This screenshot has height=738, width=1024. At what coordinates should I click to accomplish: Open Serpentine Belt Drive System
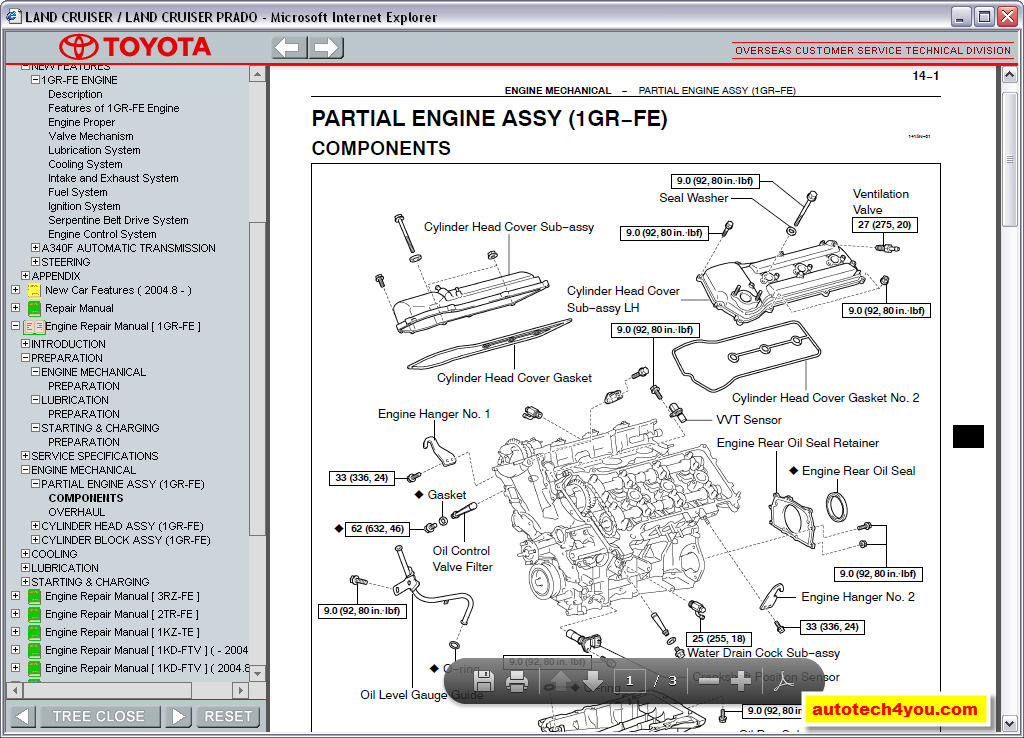click(x=118, y=220)
